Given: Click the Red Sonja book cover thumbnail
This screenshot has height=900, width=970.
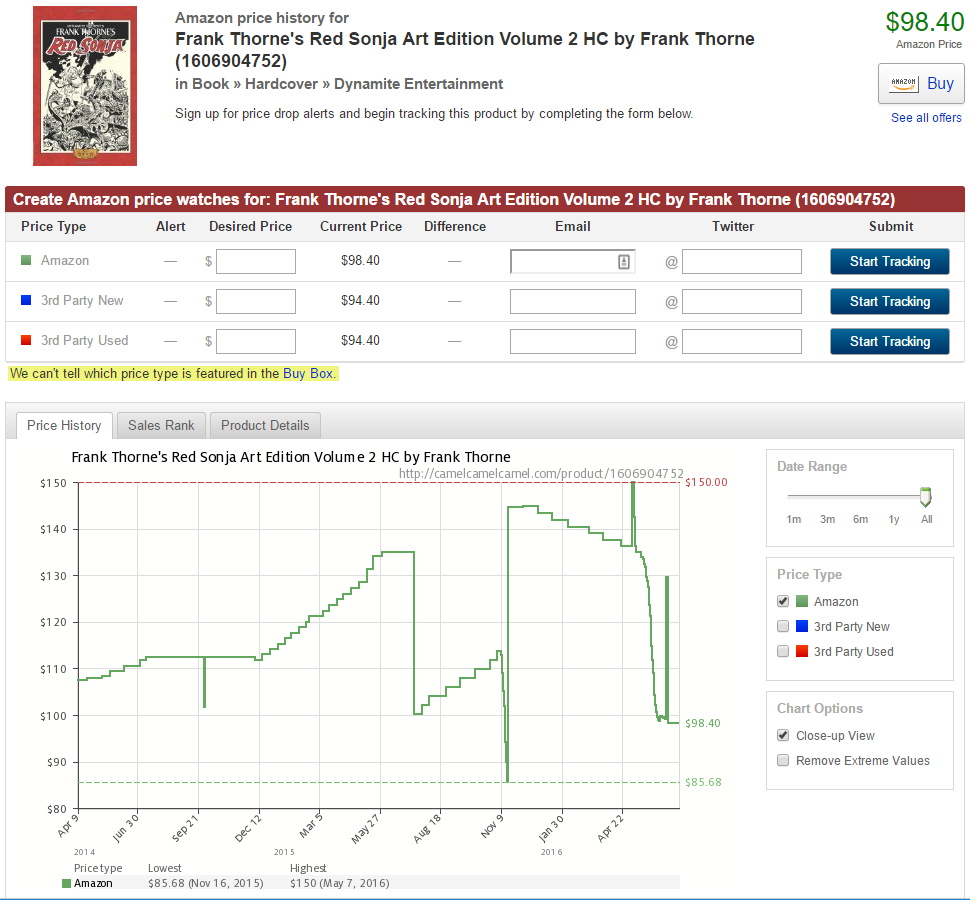Looking at the screenshot, I should (85, 86).
